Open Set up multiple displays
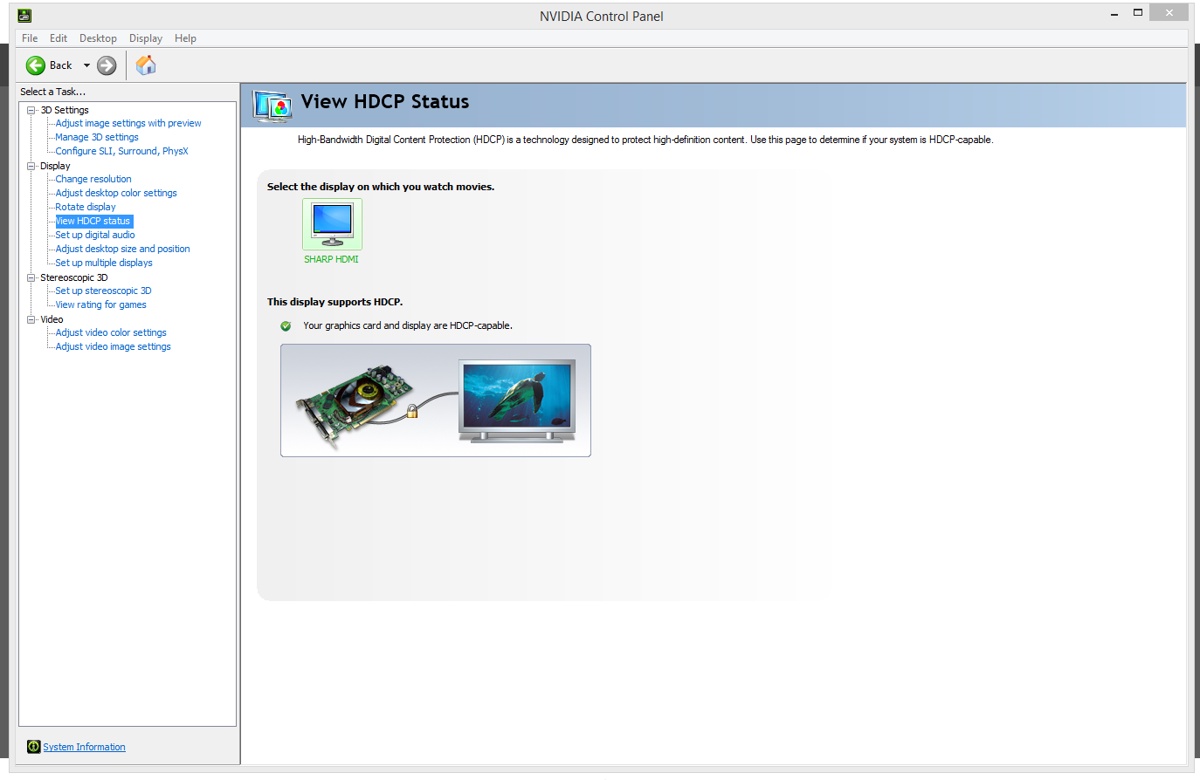Viewport: 1200px width, 780px height. tap(104, 263)
